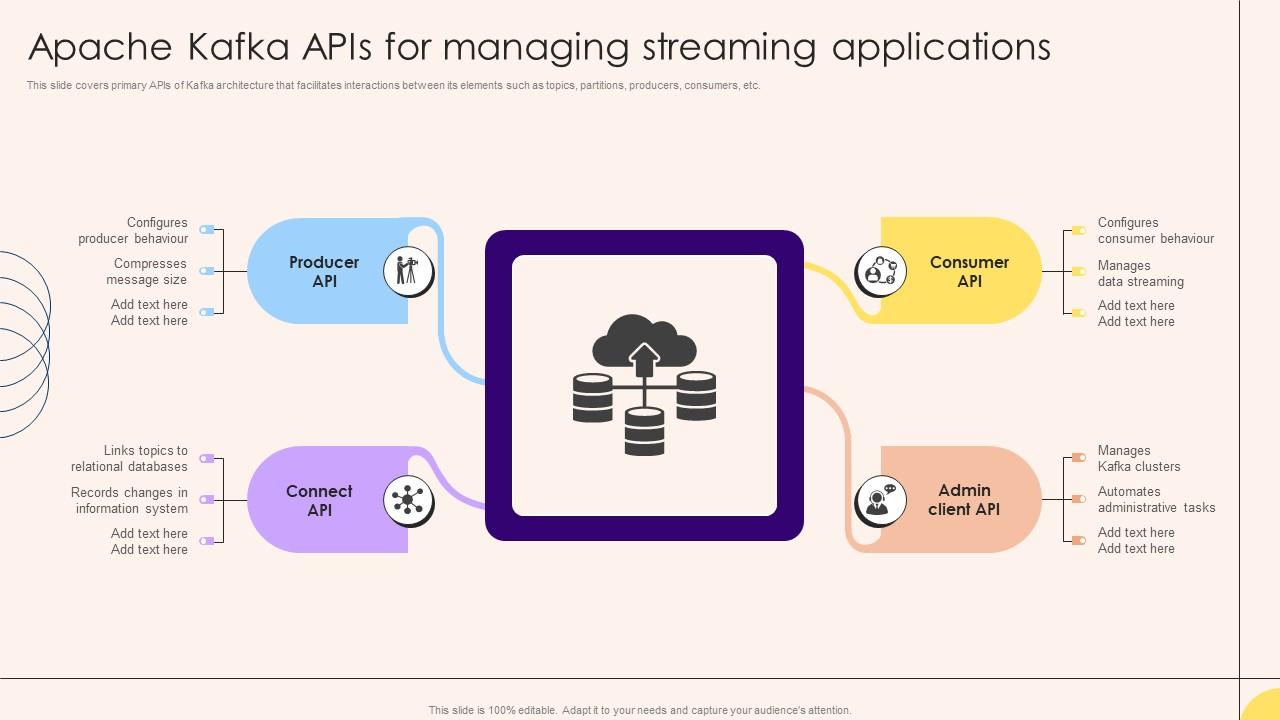Select the camera icon beside Producer API
The height and width of the screenshot is (720, 1280).
click(408, 271)
